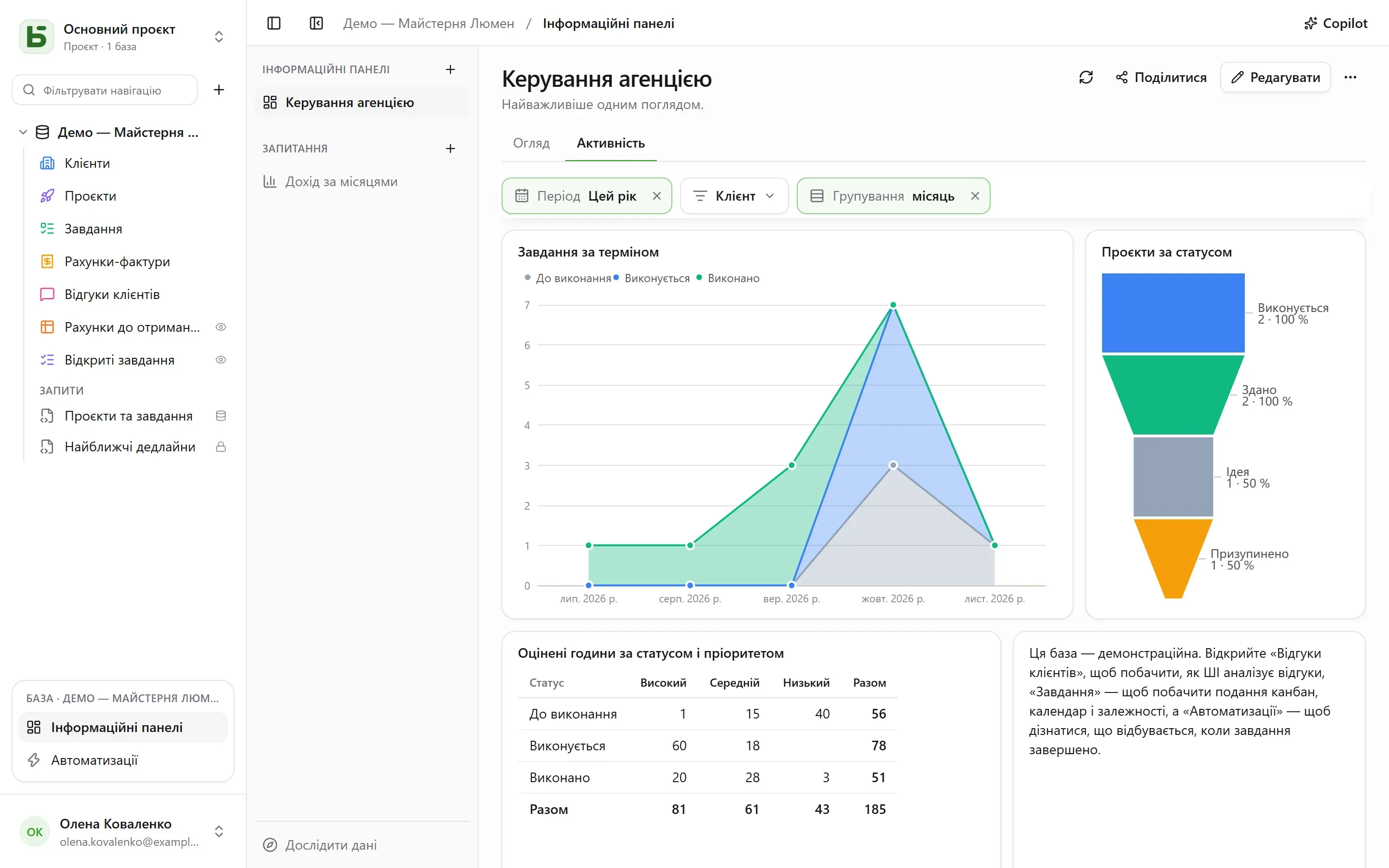
Task: Collapse the secondary panel icon
Action: click(x=316, y=24)
